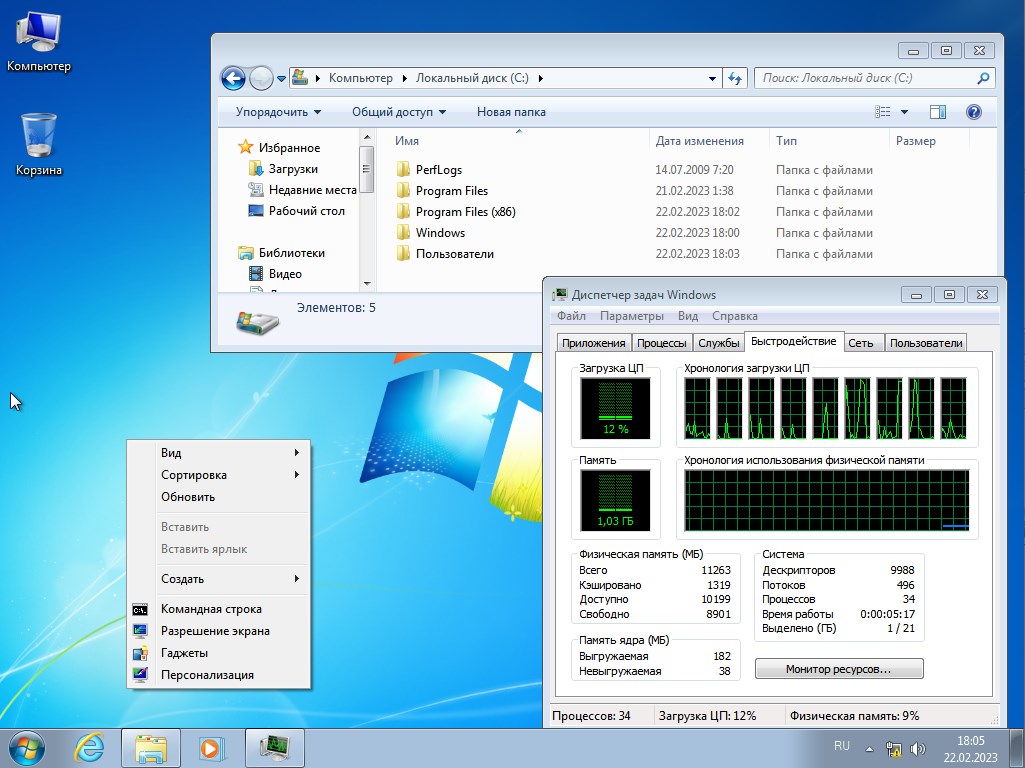
Task: Launch Internet Explorer from taskbar
Action: point(89,747)
